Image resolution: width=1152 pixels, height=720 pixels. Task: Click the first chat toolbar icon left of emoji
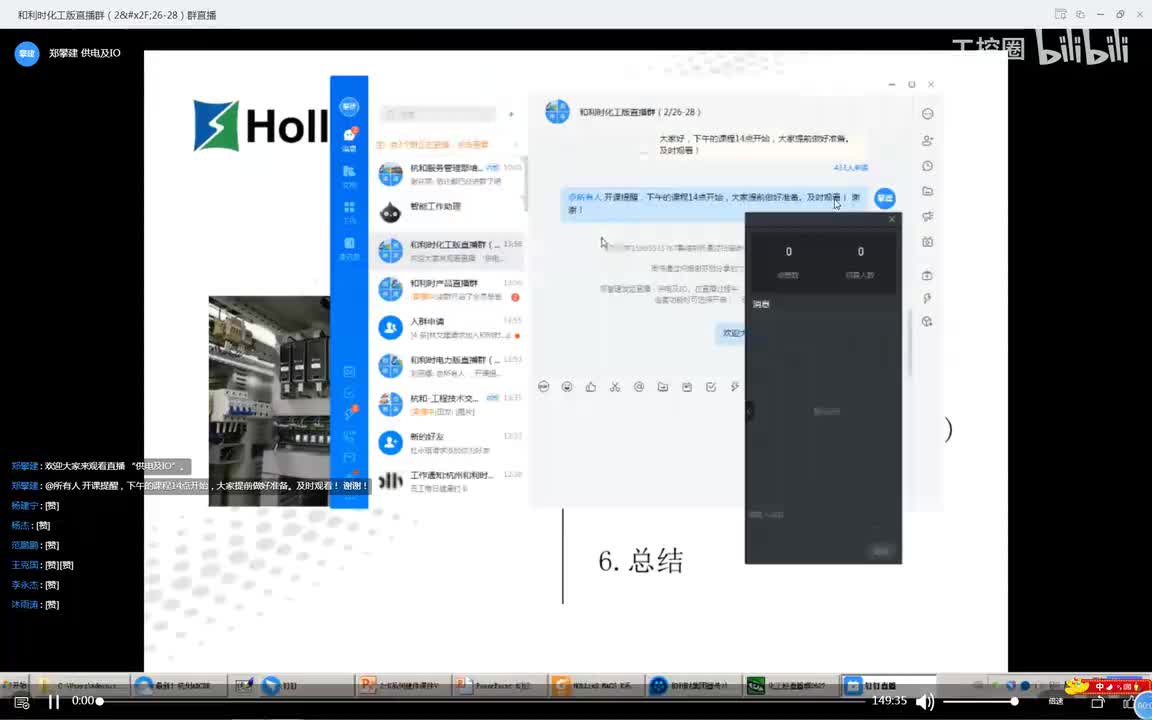click(x=544, y=386)
